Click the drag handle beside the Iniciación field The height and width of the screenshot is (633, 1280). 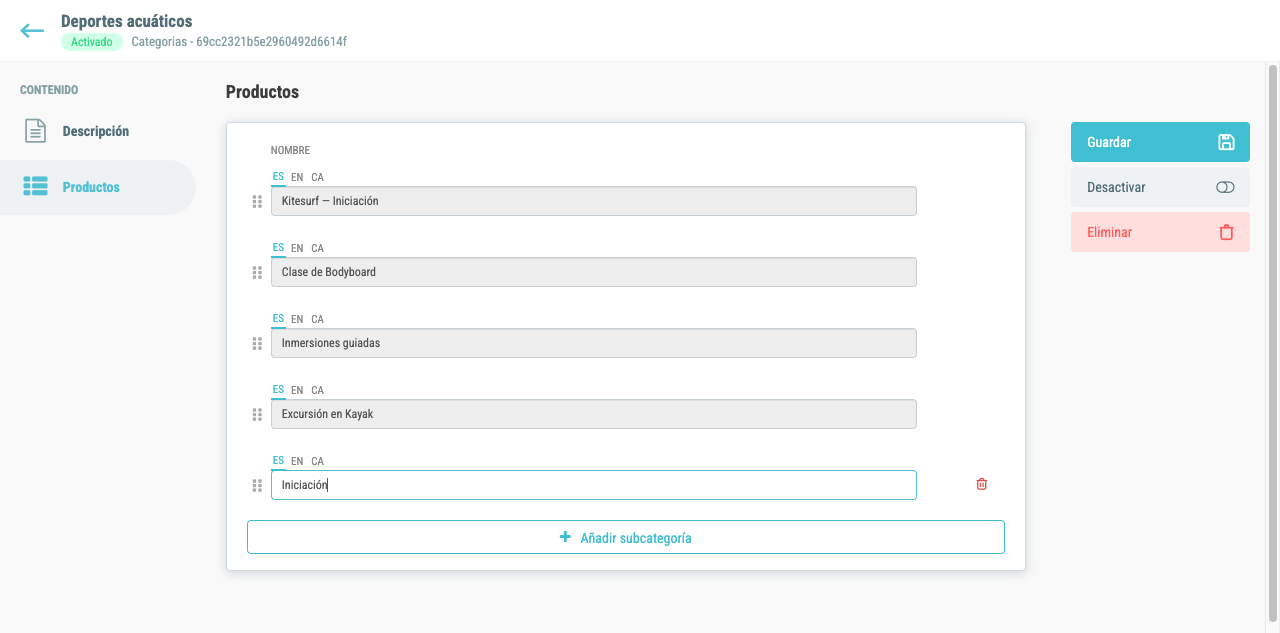coord(257,485)
